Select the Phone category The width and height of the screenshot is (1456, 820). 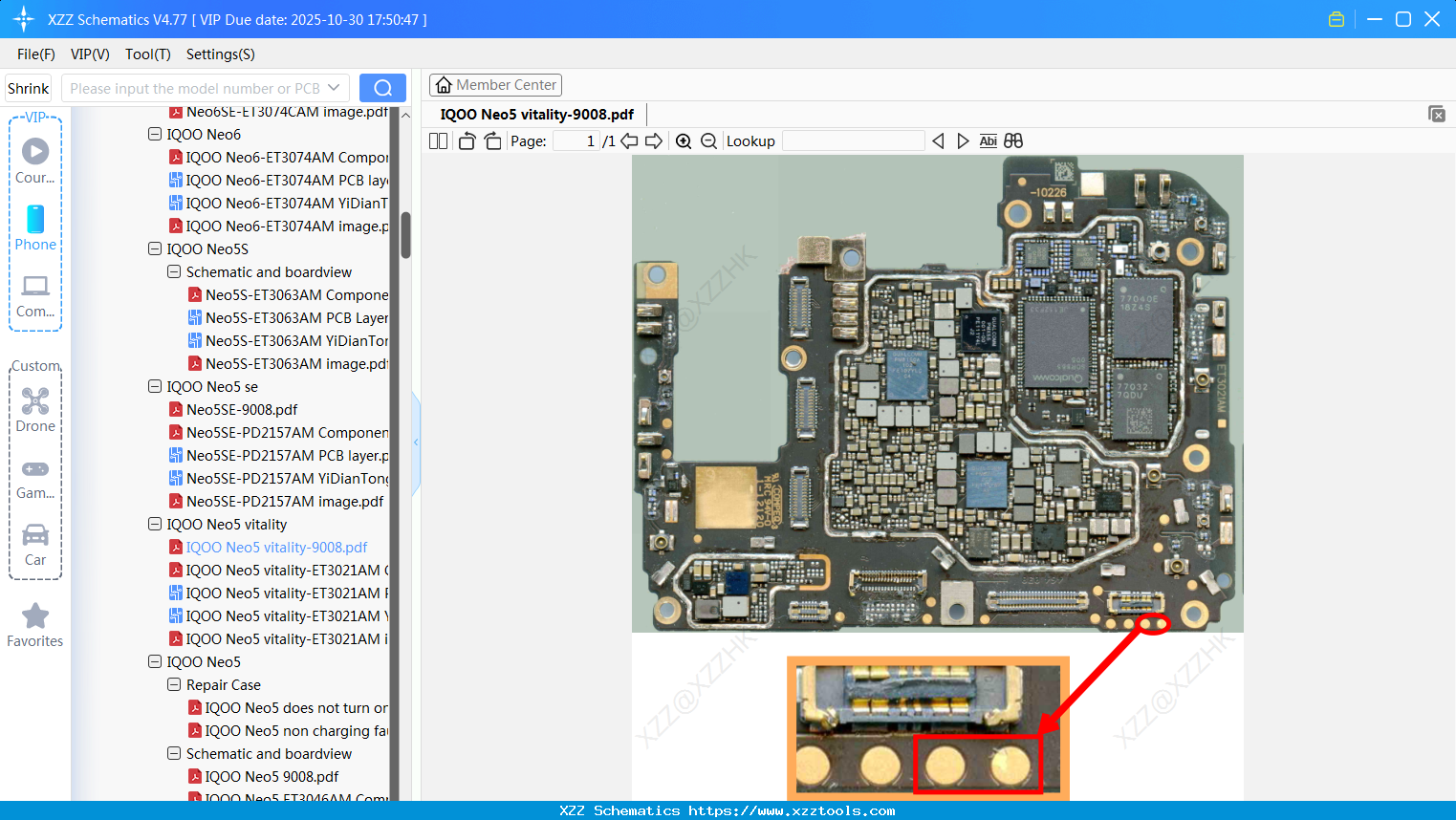pyautogui.click(x=35, y=228)
